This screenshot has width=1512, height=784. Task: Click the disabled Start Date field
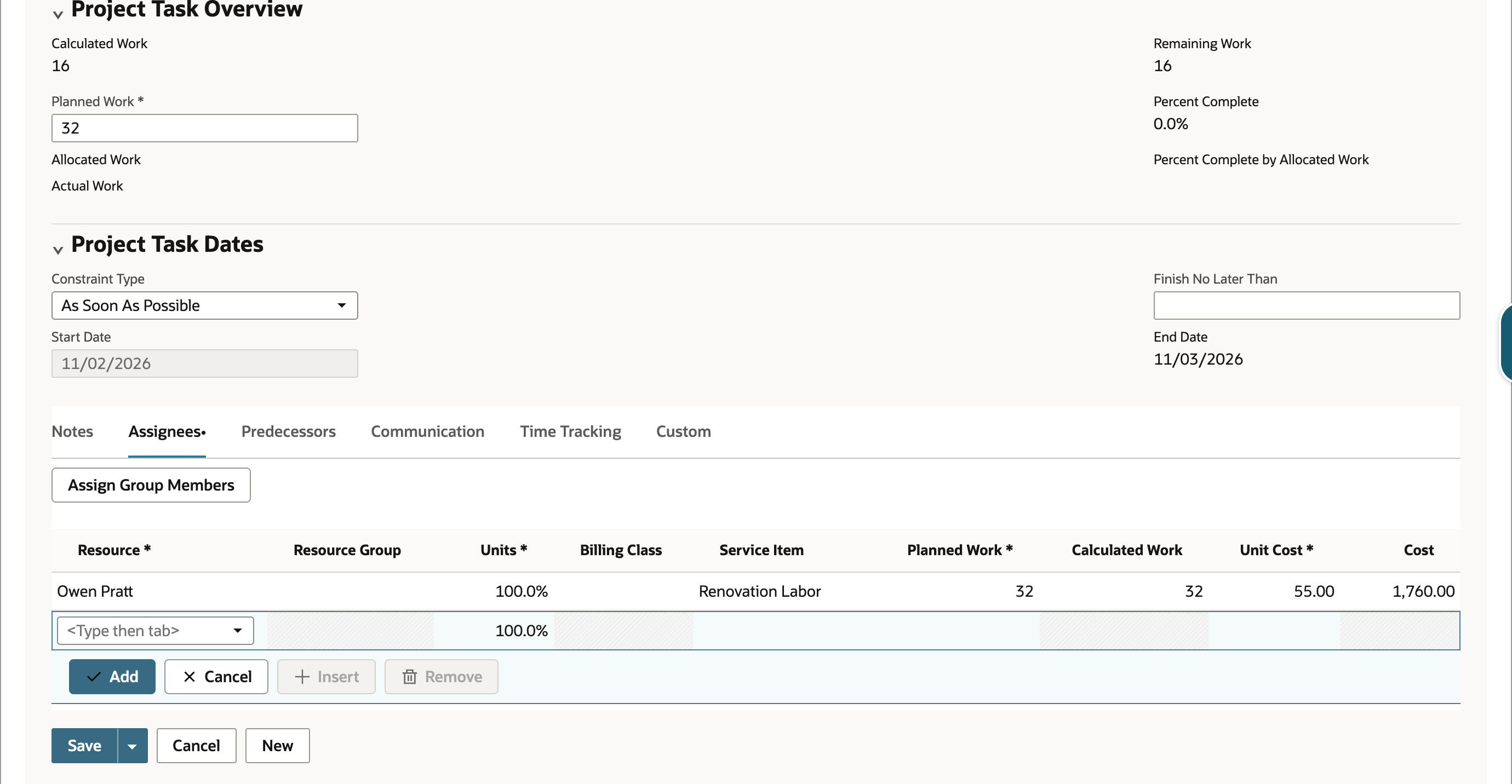pyautogui.click(x=204, y=364)
